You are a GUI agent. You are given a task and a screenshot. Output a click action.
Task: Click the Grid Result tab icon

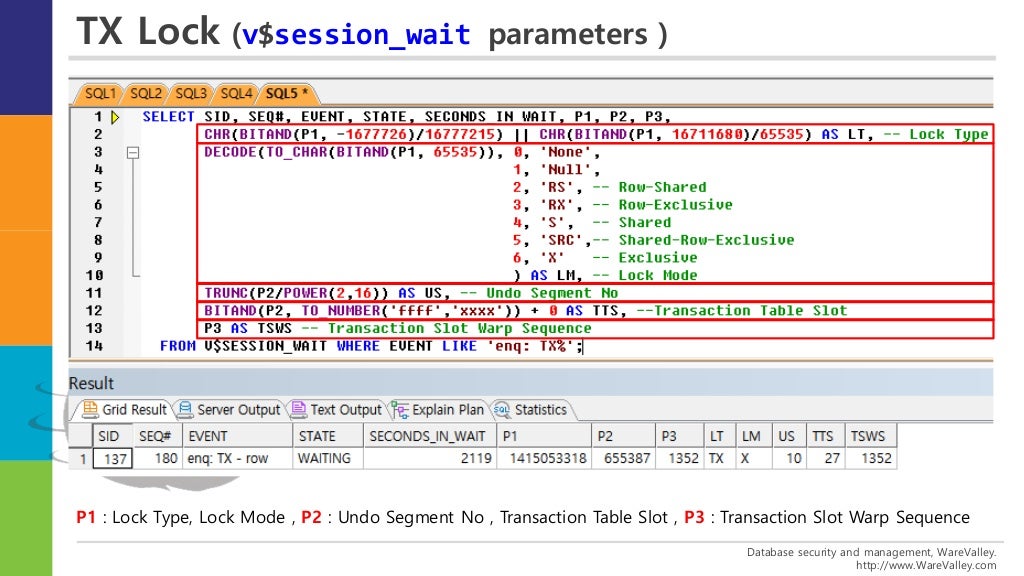point(90,409)
